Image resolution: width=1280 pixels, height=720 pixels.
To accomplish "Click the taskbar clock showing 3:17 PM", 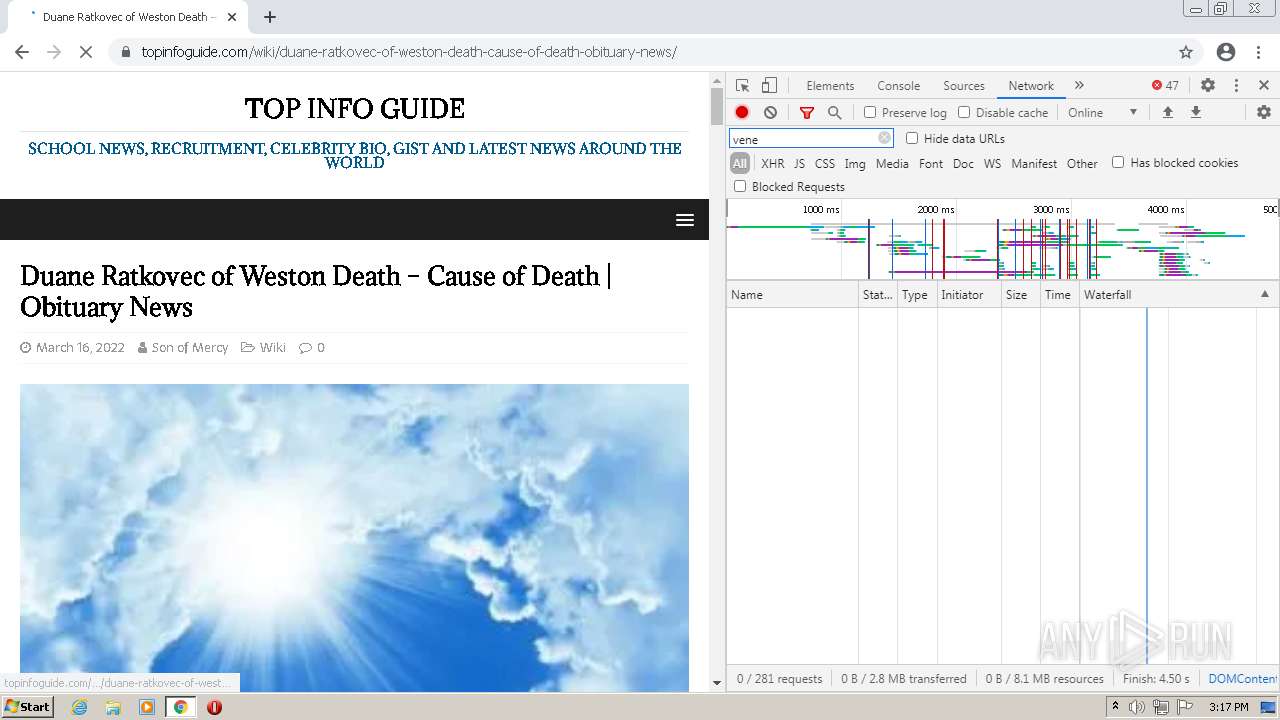I will [1228, 707].
